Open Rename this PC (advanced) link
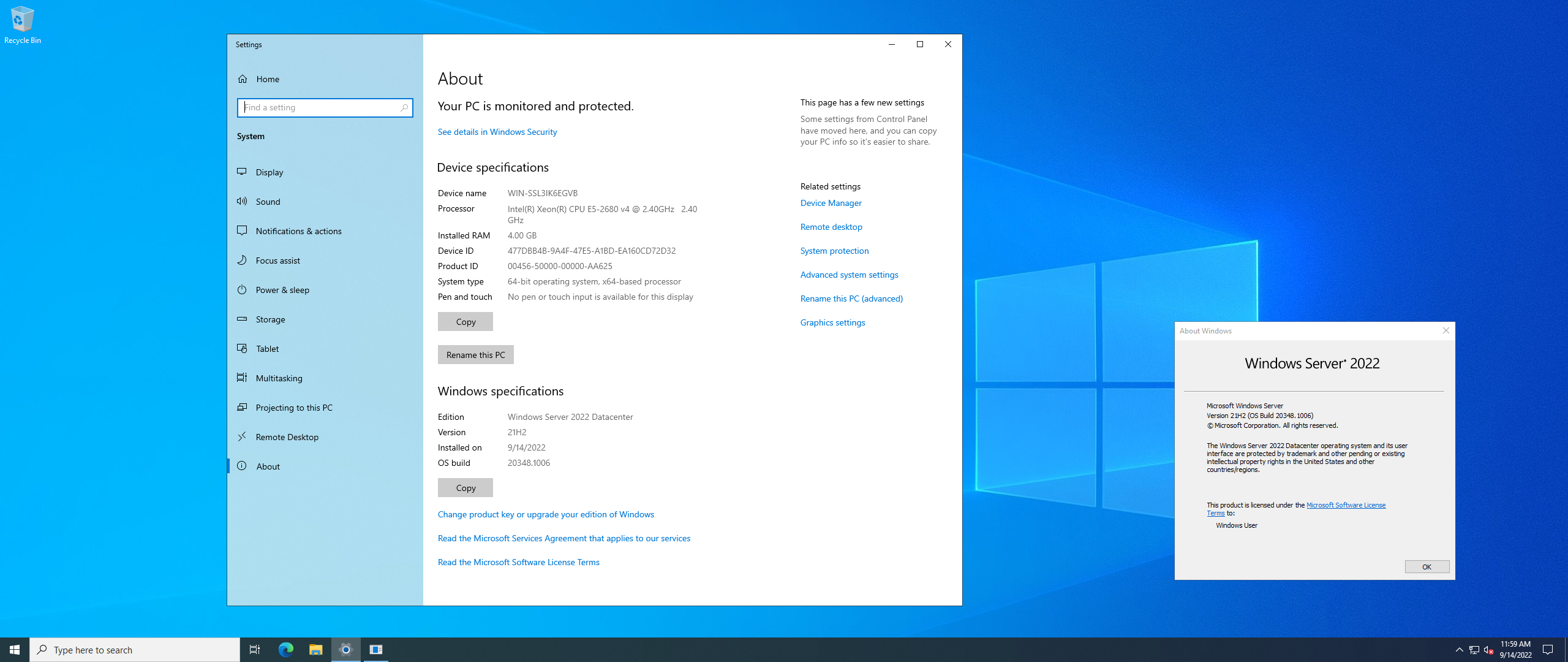 (851, 299)
